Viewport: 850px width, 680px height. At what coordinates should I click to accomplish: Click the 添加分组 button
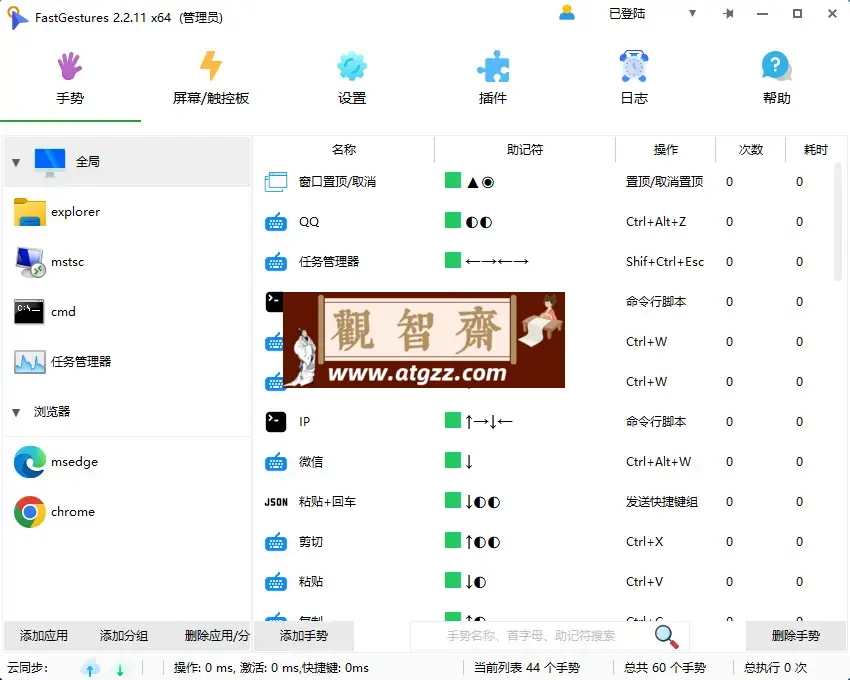tap(124, 636)
